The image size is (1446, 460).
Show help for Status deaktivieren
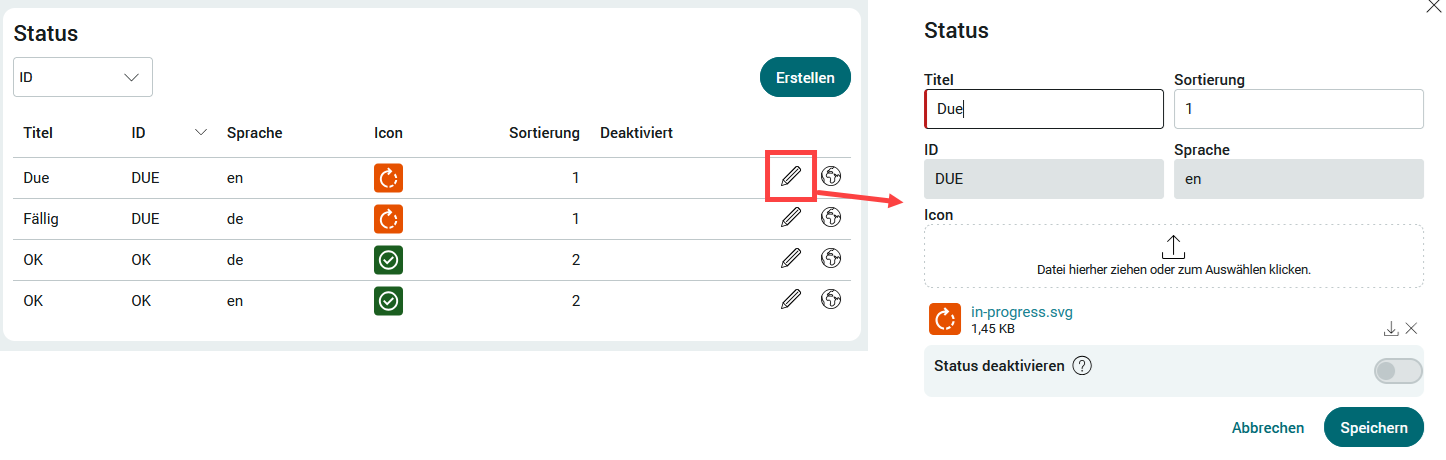1082,366
